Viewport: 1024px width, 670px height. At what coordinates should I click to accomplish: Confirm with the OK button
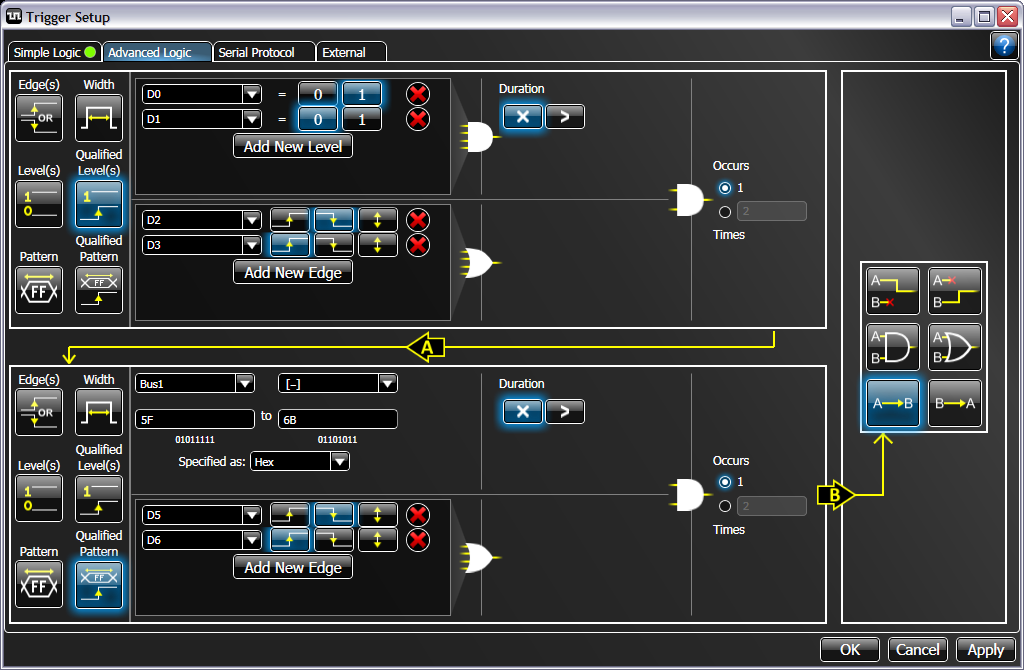click(850, 650)
